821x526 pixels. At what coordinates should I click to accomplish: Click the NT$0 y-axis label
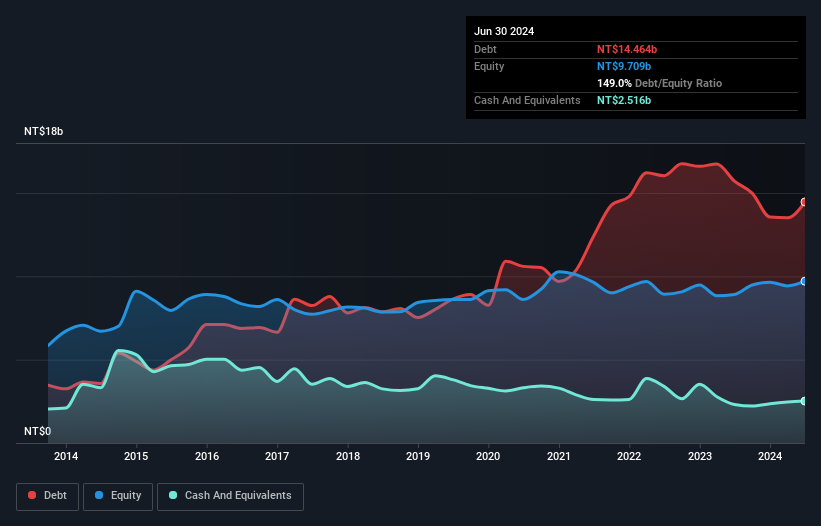coord(38,432)
